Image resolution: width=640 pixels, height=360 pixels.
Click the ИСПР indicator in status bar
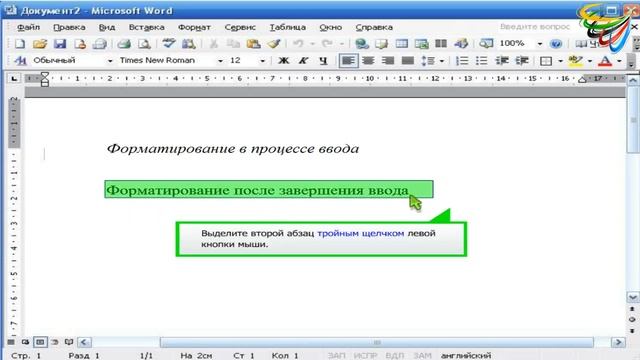[x=365, y=356]
